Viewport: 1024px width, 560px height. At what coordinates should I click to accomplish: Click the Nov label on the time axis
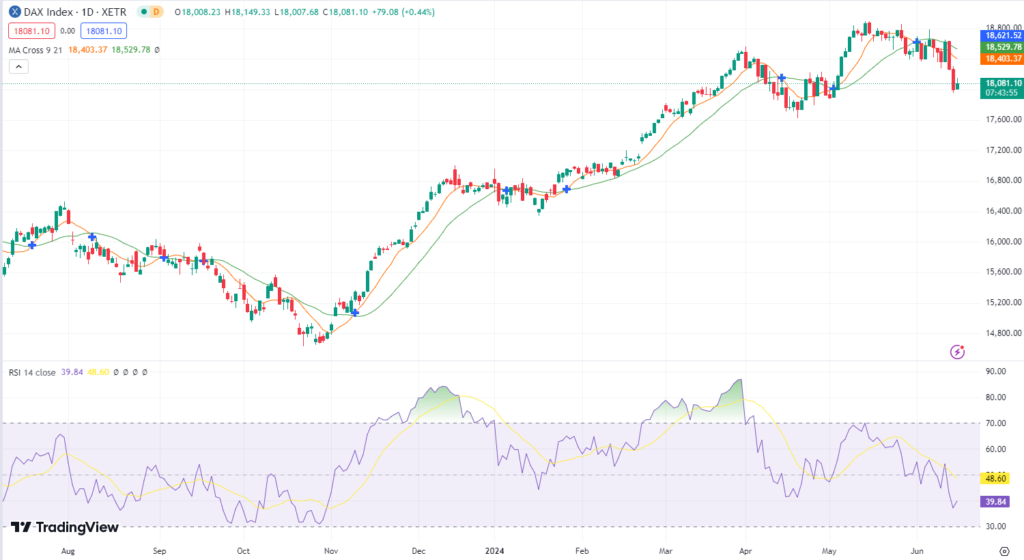331,551
